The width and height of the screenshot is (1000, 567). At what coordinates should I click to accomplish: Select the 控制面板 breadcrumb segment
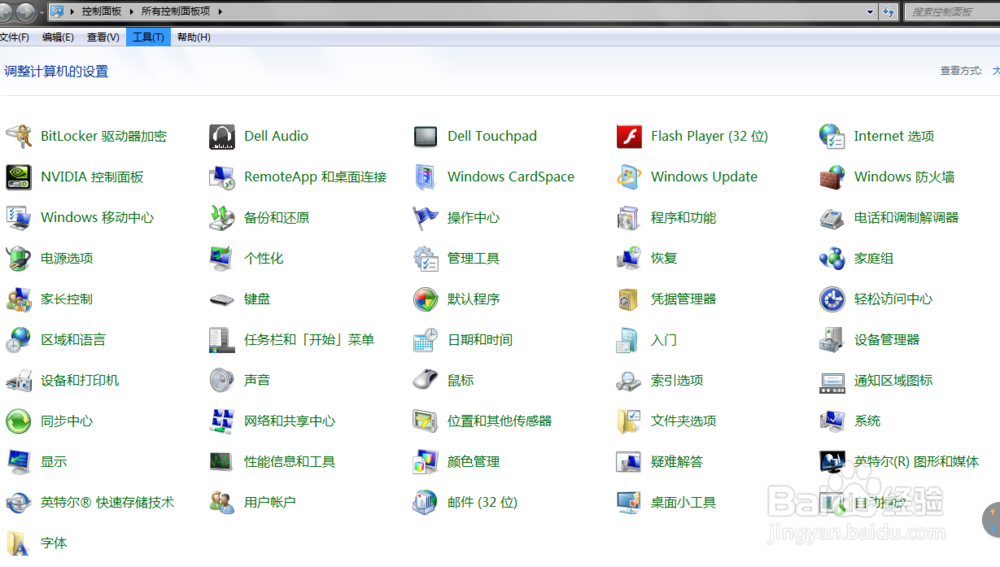(x=101, y=11)
